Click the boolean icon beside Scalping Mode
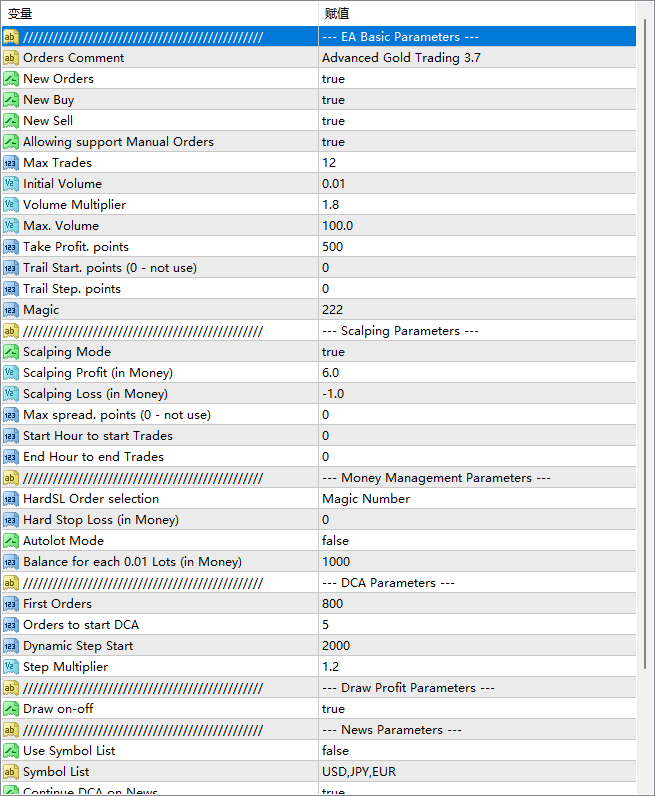The width and height of the screenshot is (655, 796). click(x=11, y=352)
